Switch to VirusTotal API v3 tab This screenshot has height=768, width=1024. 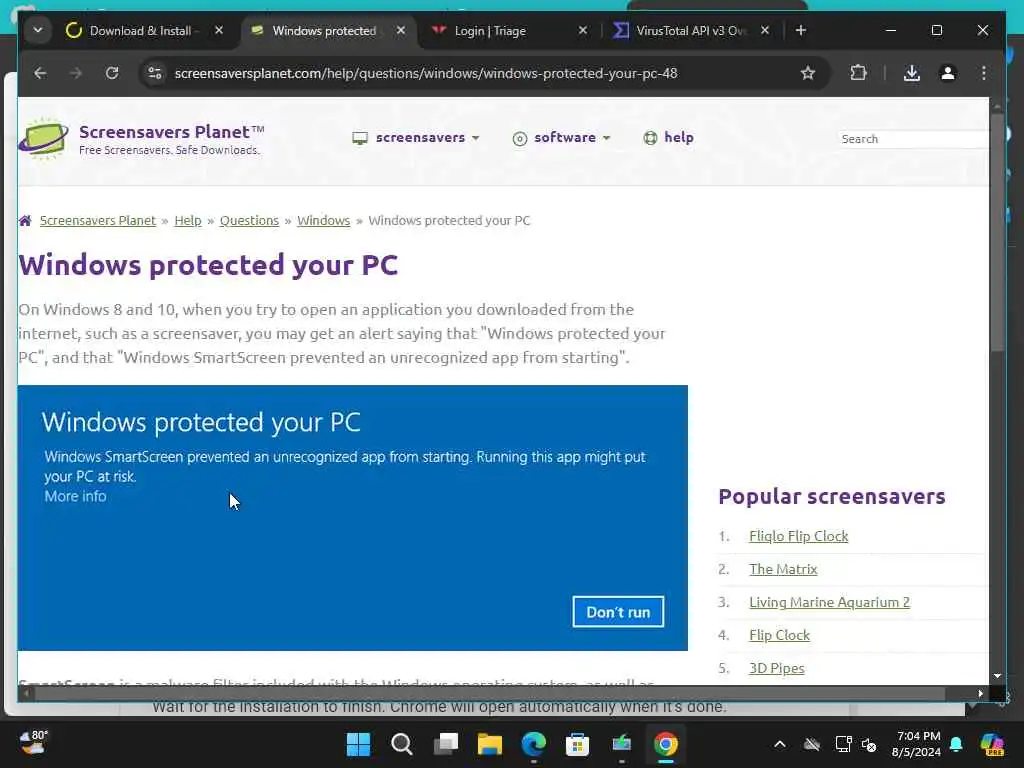click(x=691, y=31)
